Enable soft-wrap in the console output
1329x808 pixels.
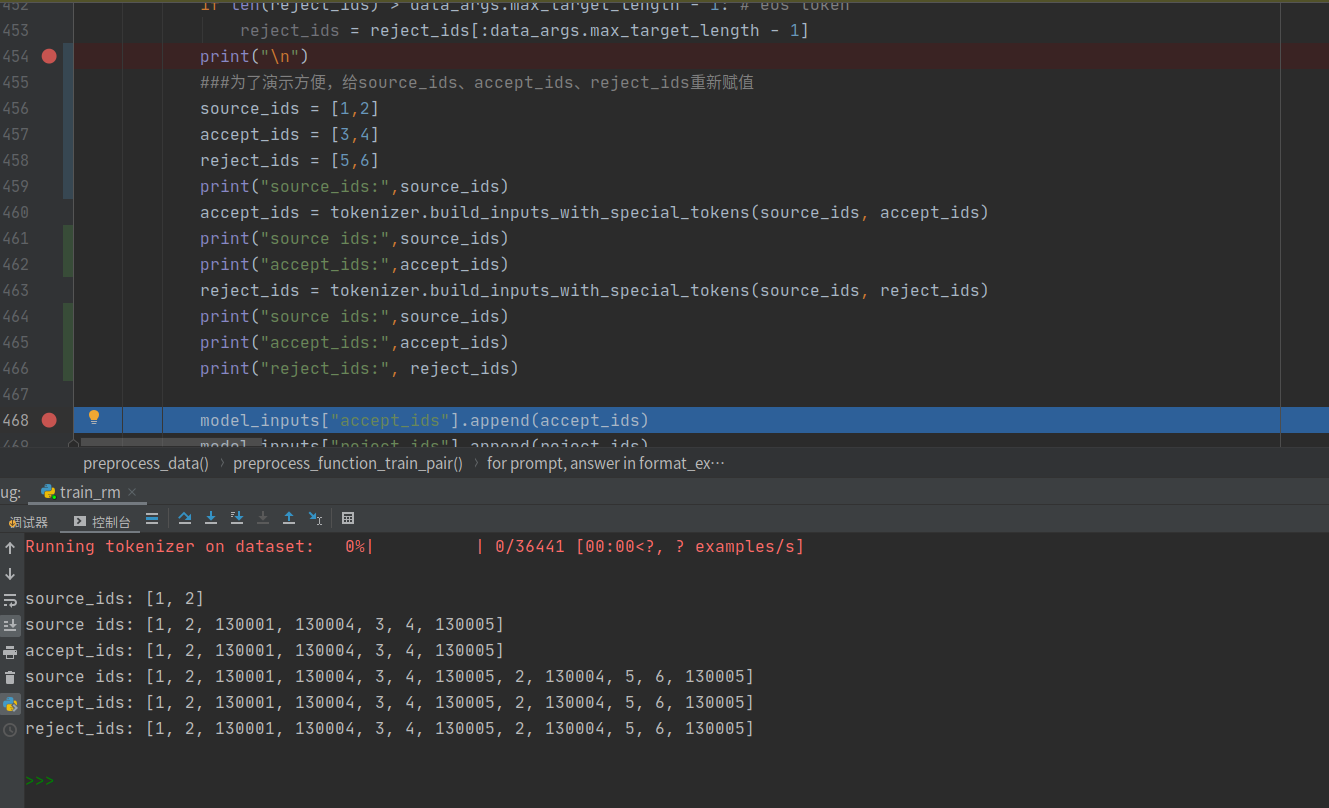pyautogui.click(x=10, y=599)
